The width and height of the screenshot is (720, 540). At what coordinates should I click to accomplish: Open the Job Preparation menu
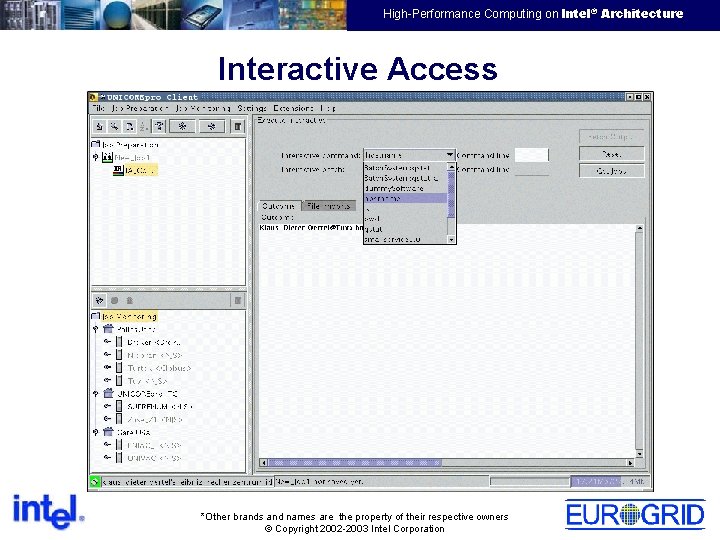pyautogui.click(x=140, y=108)
